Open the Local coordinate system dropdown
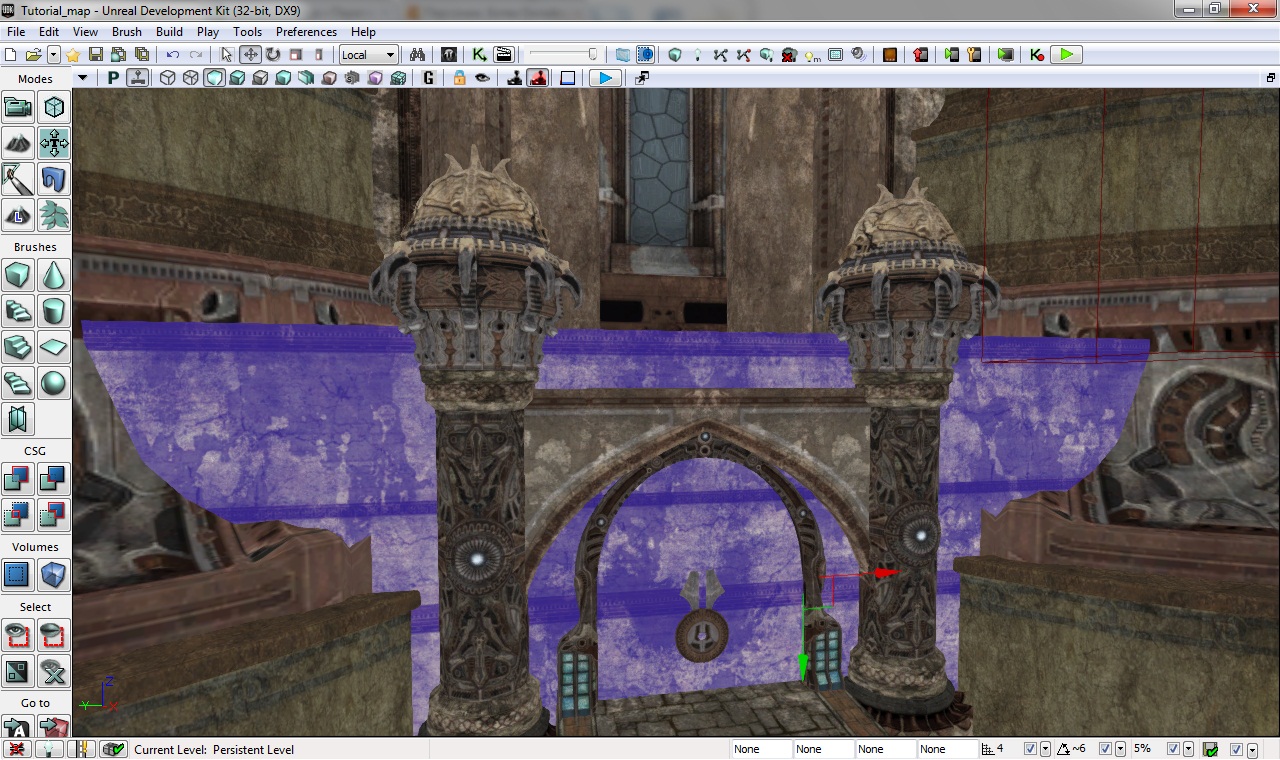The width and height of the screenshot is (1280, 760). 369,55
